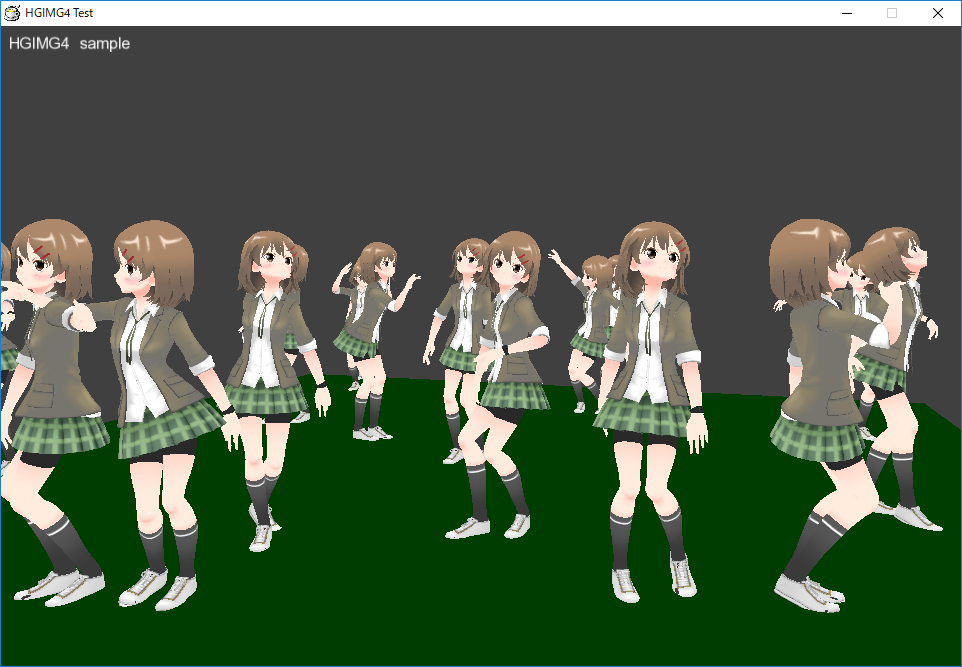The width and height of the screenshot is (962, 667).
Task: Click the disabled maximize button
Action: pos(892,13)
